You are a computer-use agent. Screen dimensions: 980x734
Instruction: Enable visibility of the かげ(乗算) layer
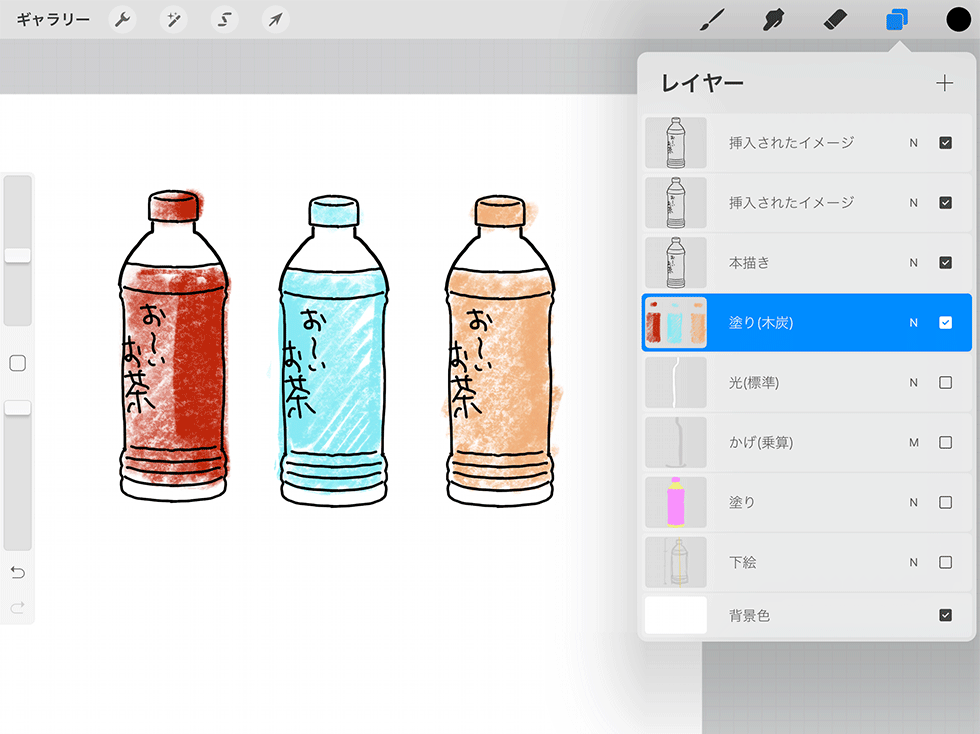point(945,442)
